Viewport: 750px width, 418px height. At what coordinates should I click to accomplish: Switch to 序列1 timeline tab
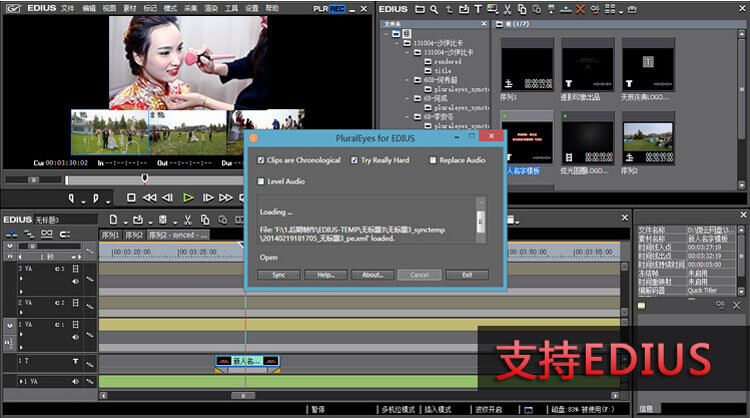click(x=110, y=235)
